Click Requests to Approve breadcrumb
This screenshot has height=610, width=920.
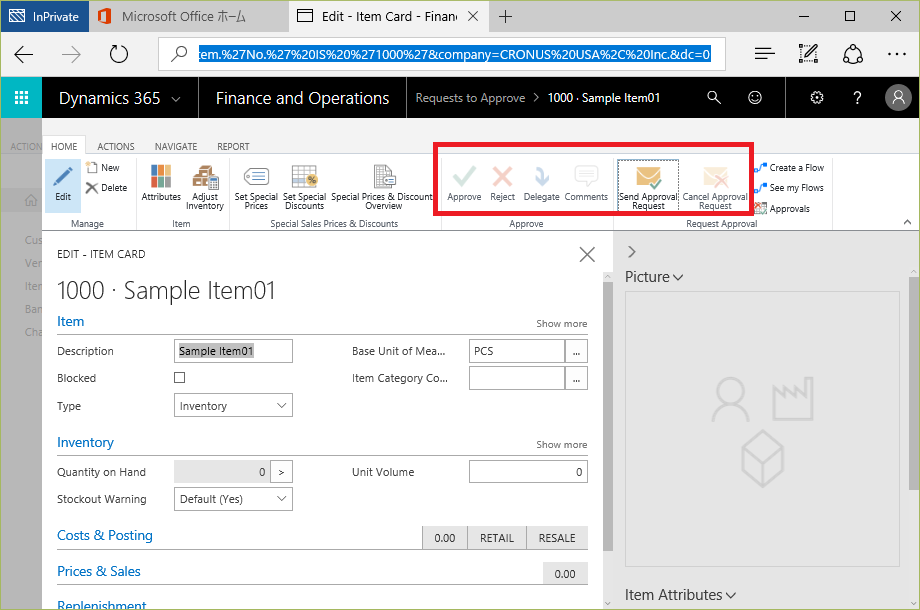point(470,98)
